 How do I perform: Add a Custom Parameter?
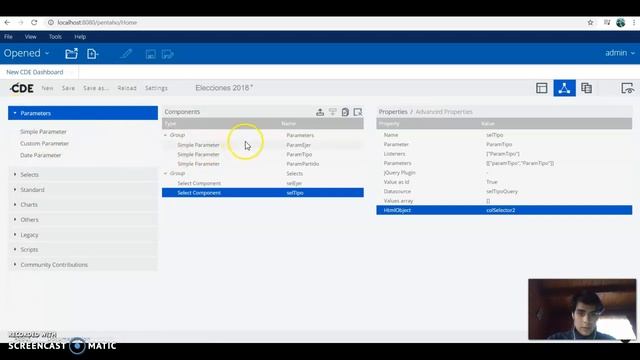(x=44, y=144)
